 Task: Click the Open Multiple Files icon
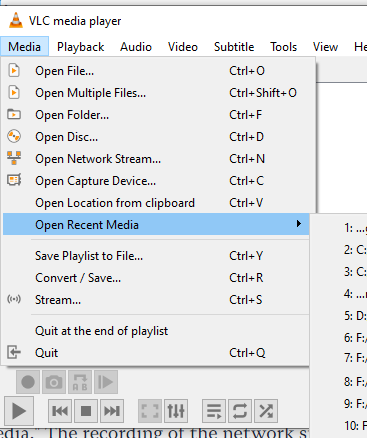click(14, 92)
